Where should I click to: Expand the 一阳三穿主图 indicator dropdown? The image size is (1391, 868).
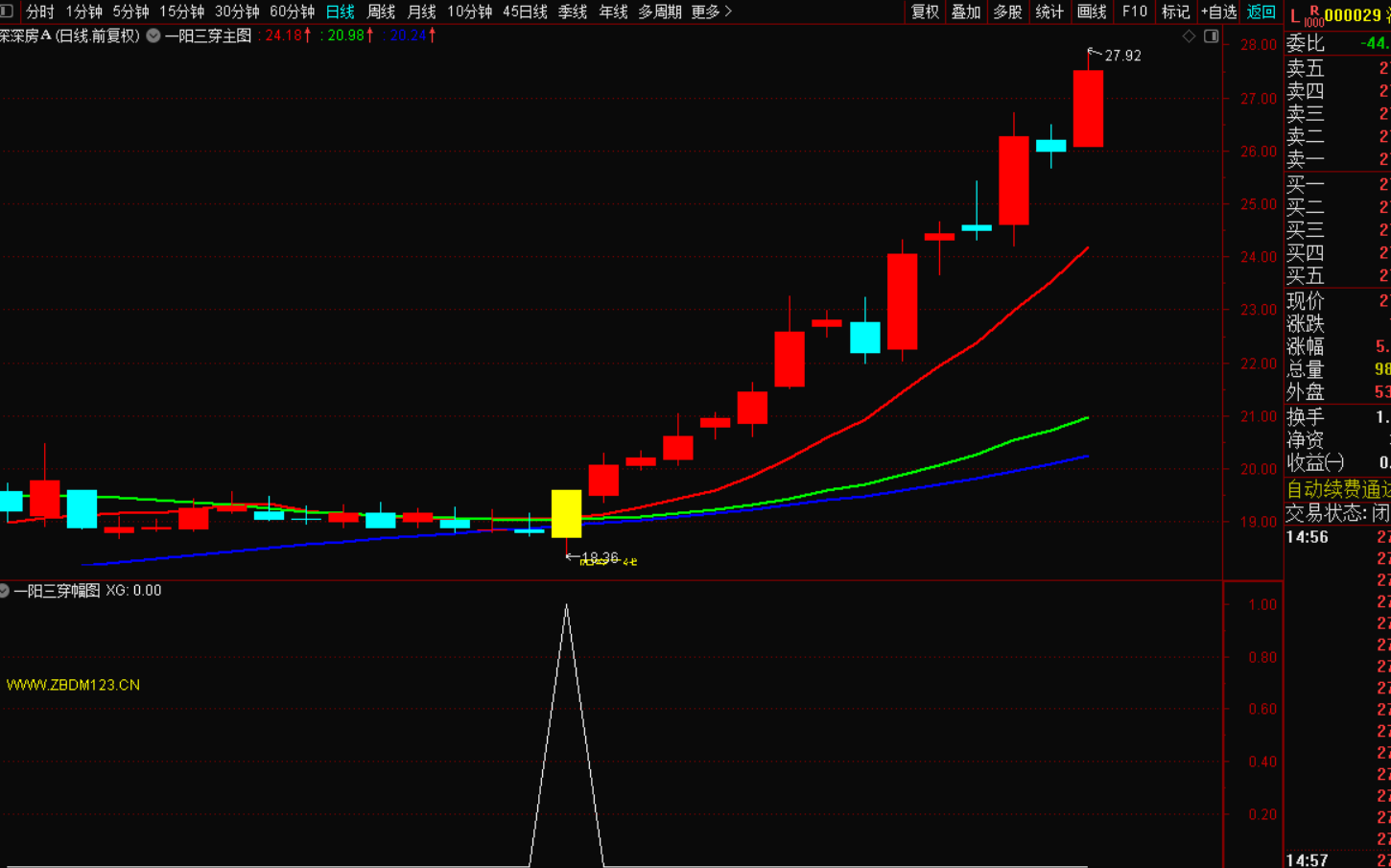153,35
